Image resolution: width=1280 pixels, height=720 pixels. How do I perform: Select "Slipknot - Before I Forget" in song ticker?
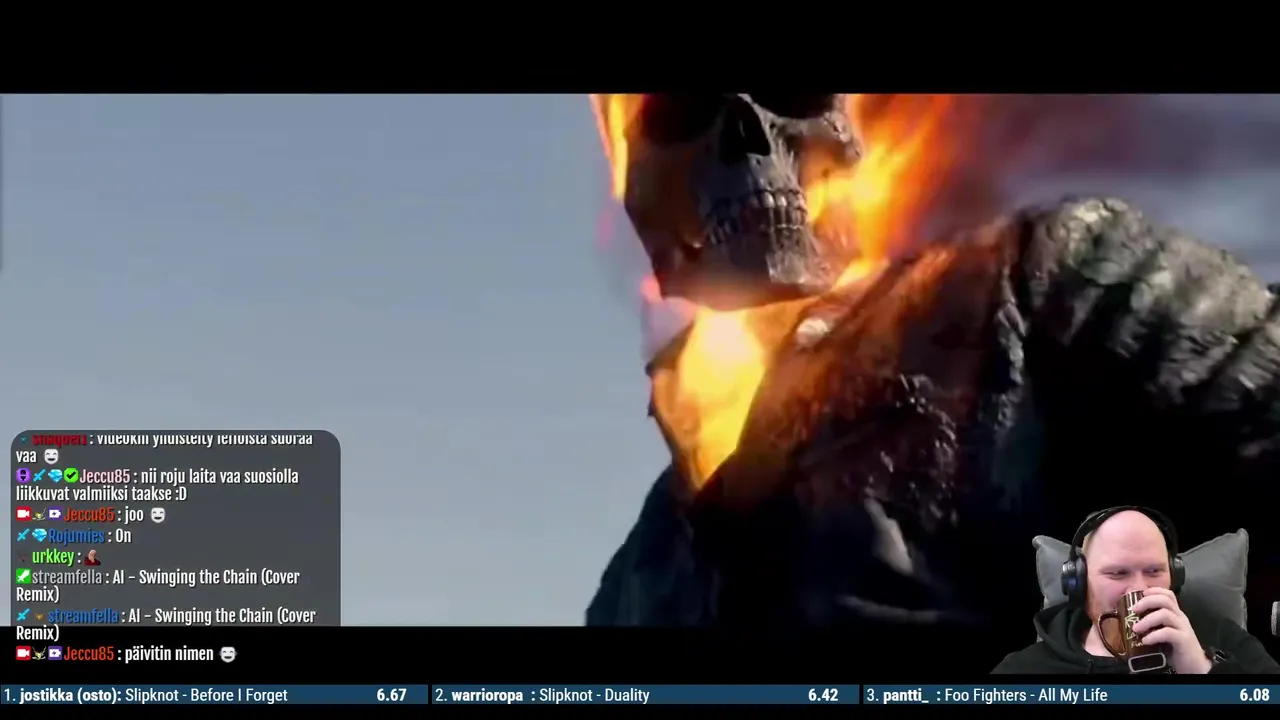coord(206,695)
